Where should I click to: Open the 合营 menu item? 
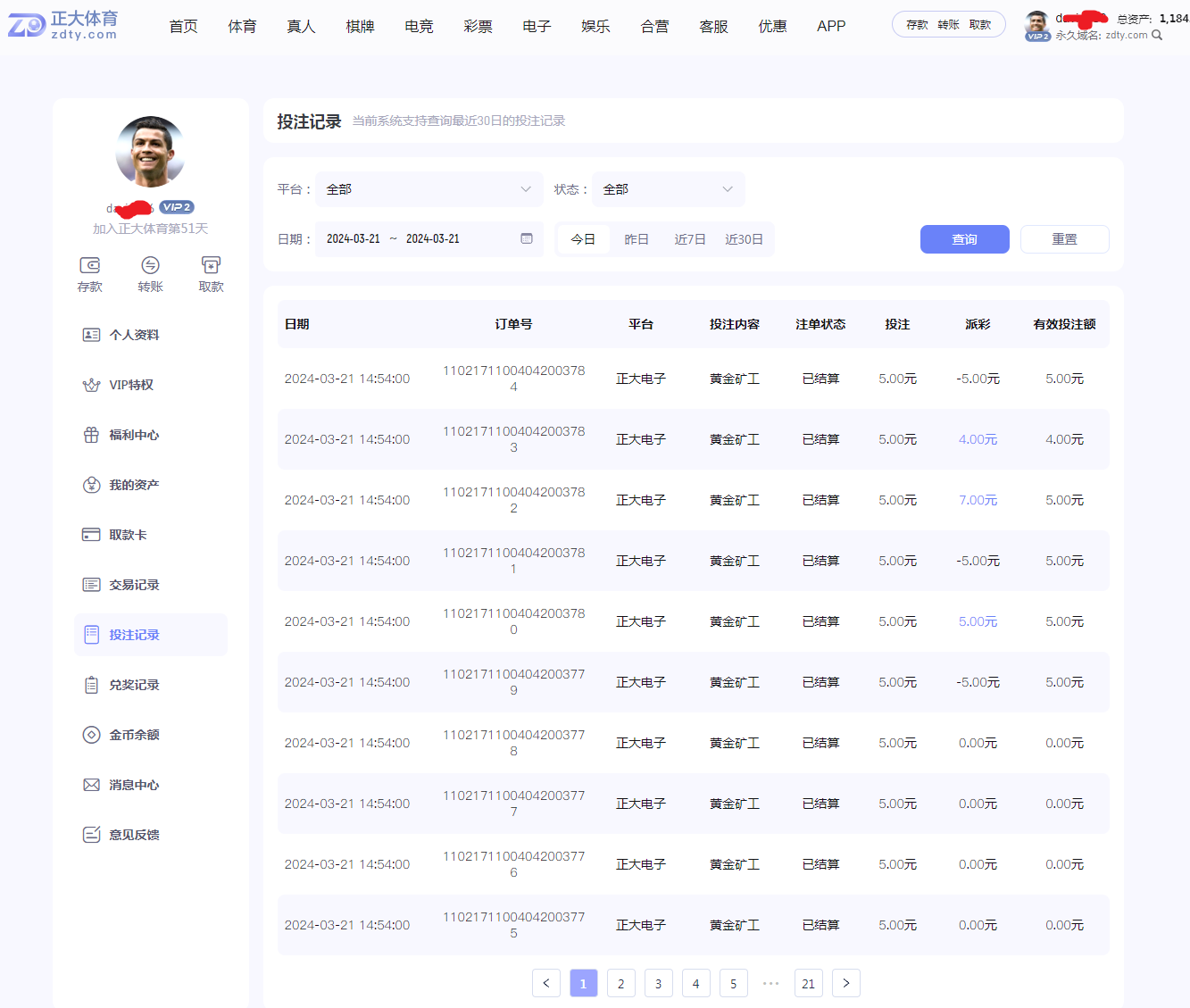(x=654, y=27)
